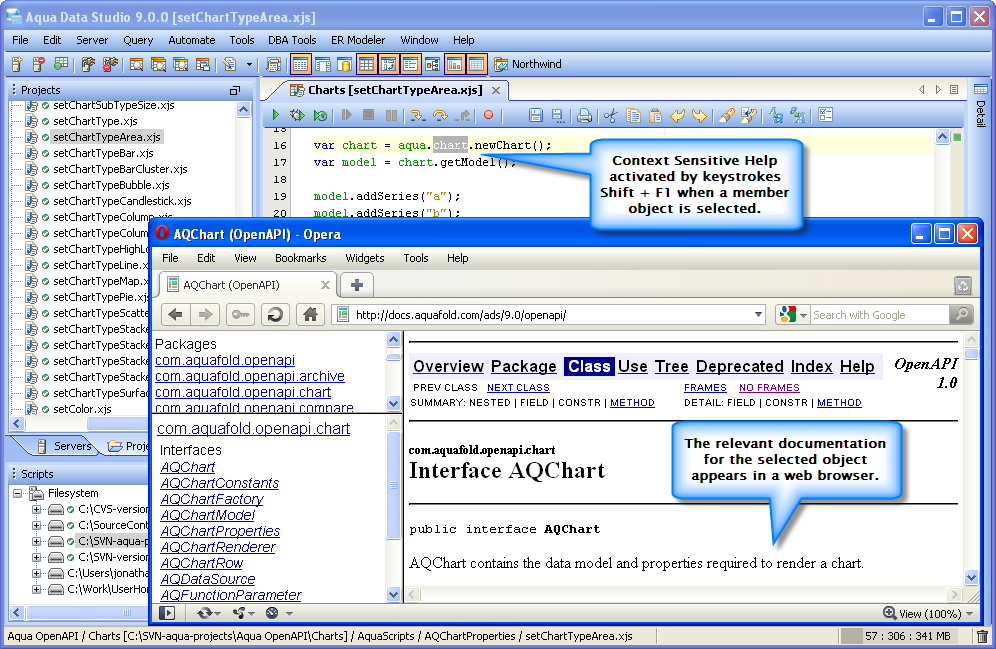The height and width of the screenshot is (649, 996).
Task: Open Widgets menu in Opera
Action: [x=365, y=258]
